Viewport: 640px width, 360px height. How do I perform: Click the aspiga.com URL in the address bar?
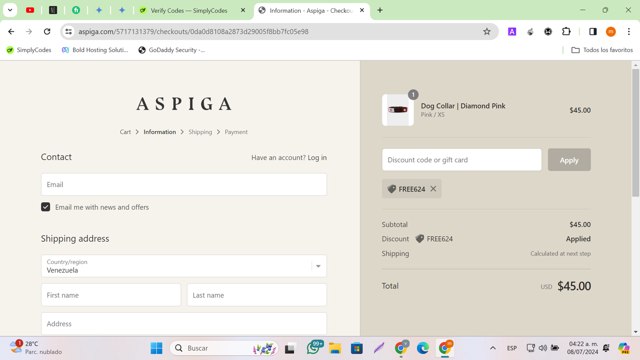tap(193, 31)
